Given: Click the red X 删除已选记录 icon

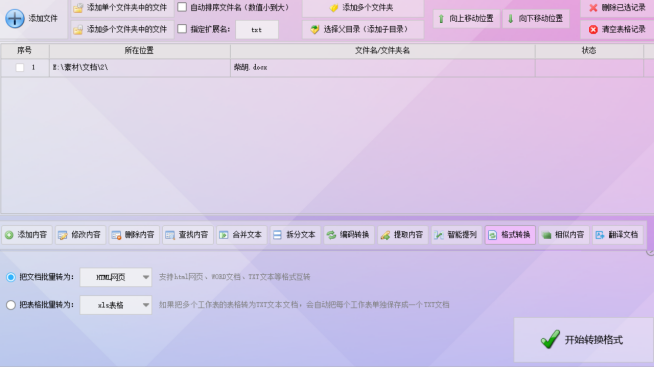Looking at the screenshot, I should tap(593, 8).
